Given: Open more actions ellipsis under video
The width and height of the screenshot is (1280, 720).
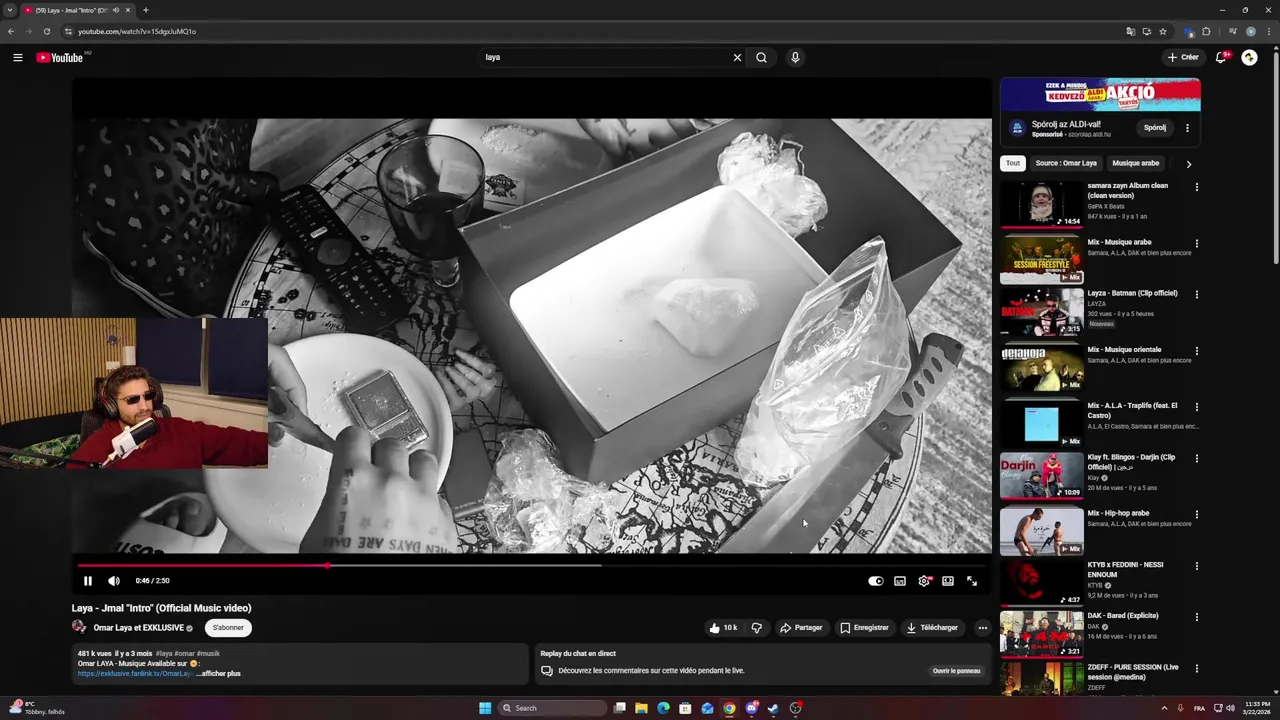Looking at the screenshot, I should [x=982, y=628].
